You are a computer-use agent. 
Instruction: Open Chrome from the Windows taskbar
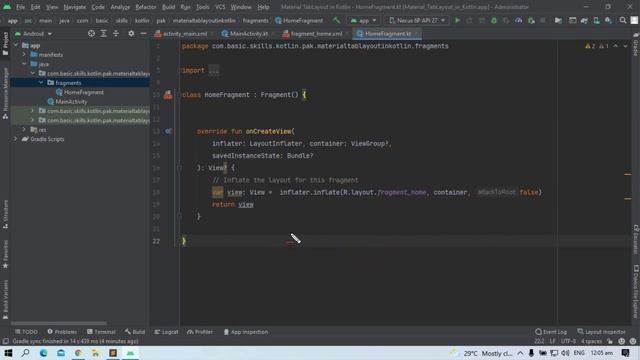tap(78, 353)
